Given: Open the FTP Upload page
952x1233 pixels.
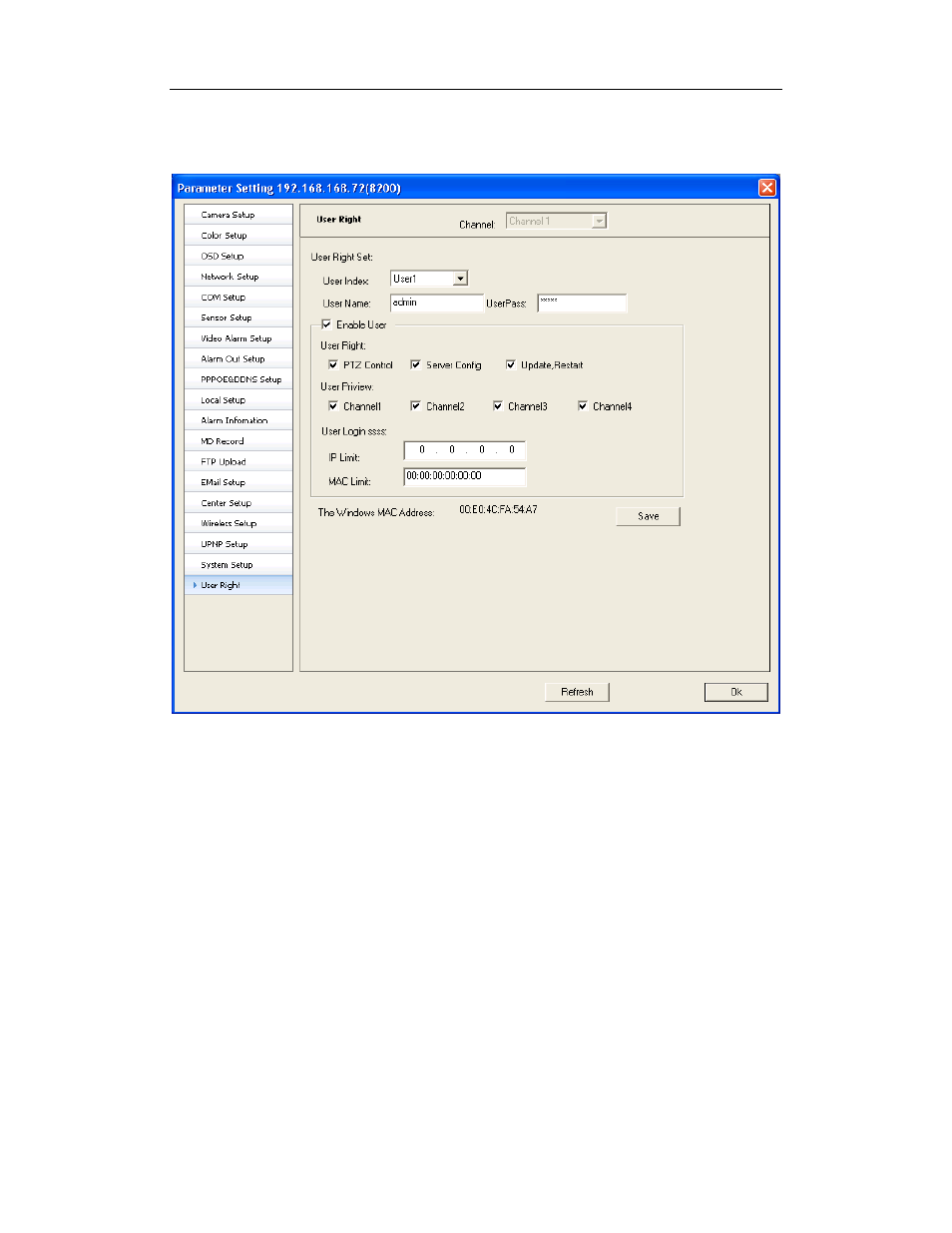Looking at the screenshot, I should pos(238,461).
